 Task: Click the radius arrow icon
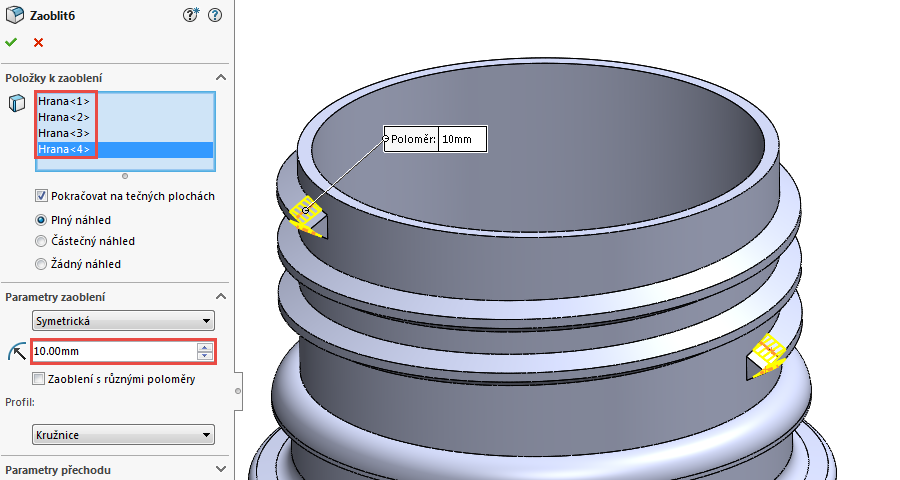tap(17, 351)
